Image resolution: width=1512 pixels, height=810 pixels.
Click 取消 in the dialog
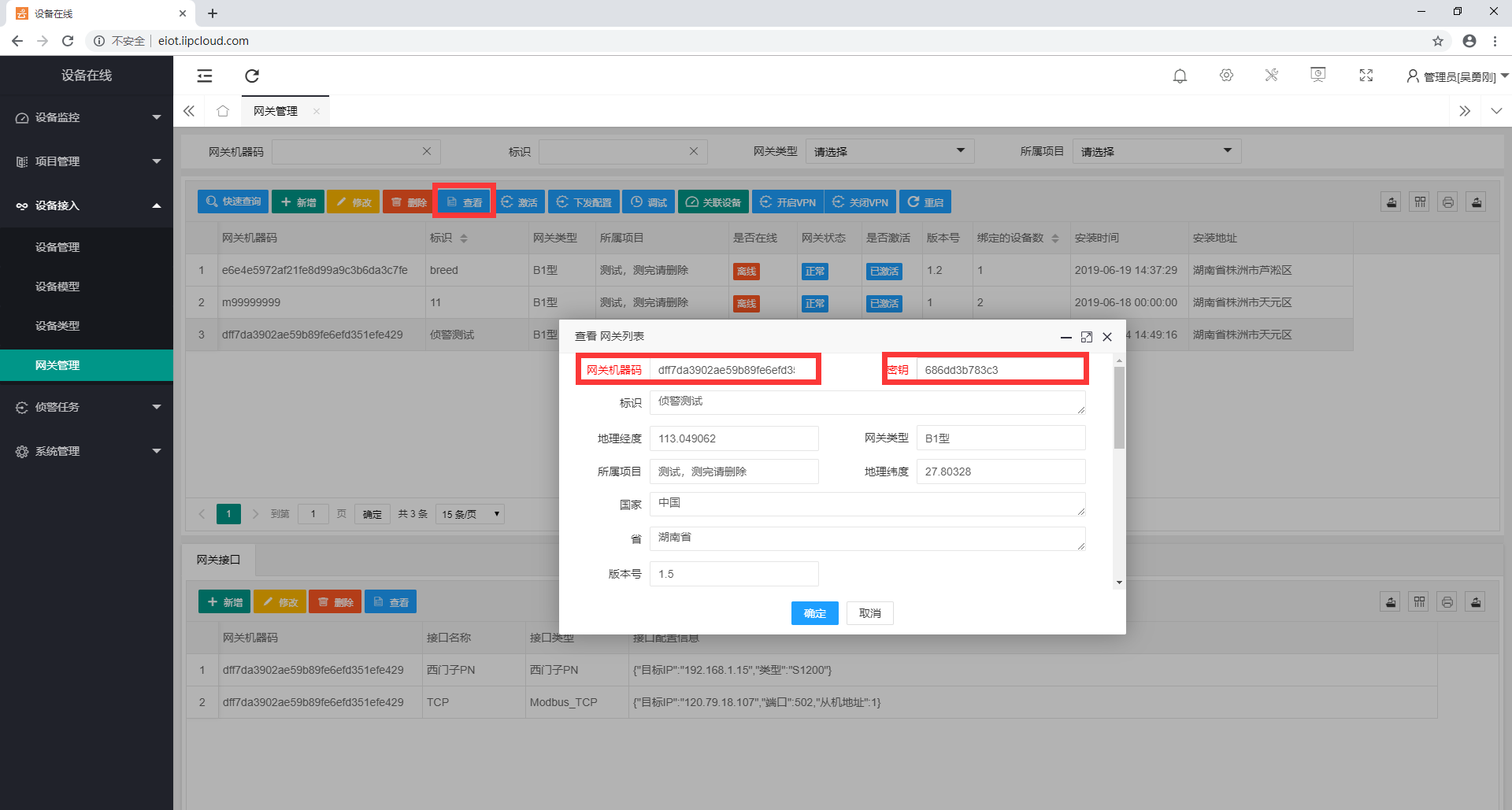(x=869, y=613)
